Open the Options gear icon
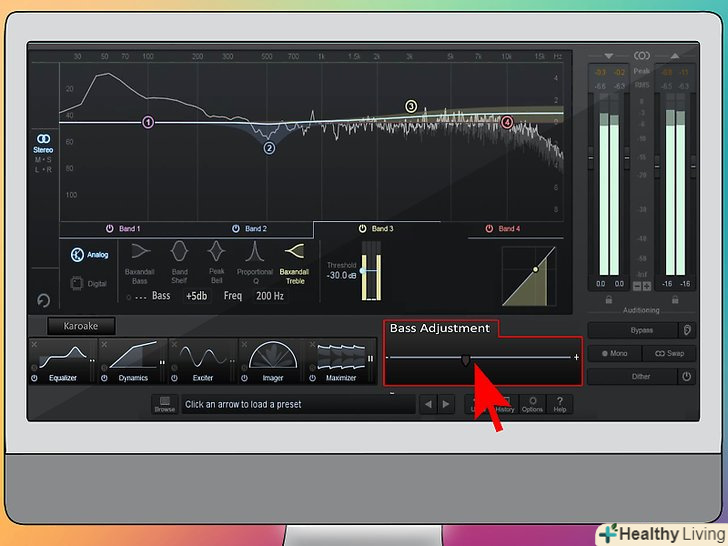The height and width of the screenshot is (546, 728). 532,404
